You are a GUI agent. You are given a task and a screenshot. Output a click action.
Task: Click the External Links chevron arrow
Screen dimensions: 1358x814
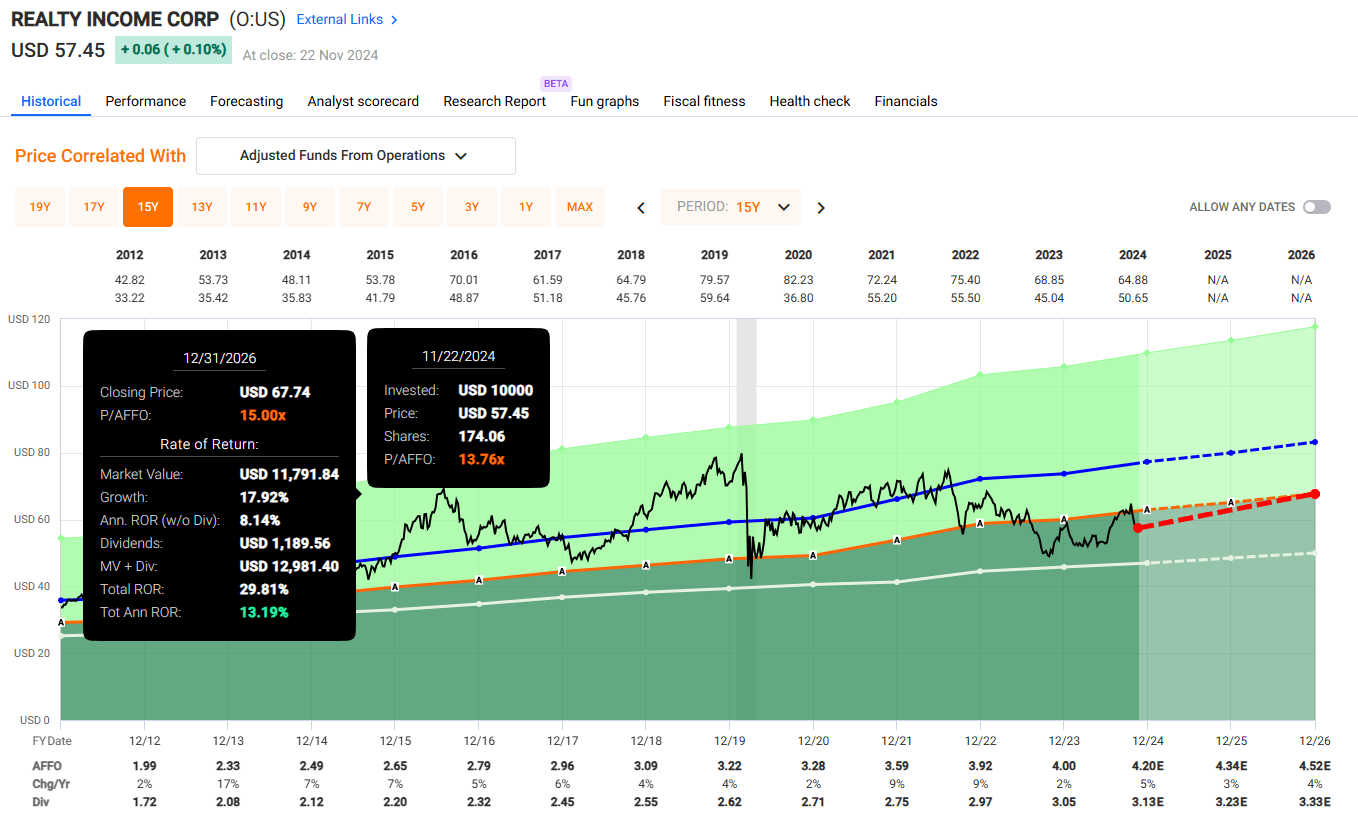point(394,20)
